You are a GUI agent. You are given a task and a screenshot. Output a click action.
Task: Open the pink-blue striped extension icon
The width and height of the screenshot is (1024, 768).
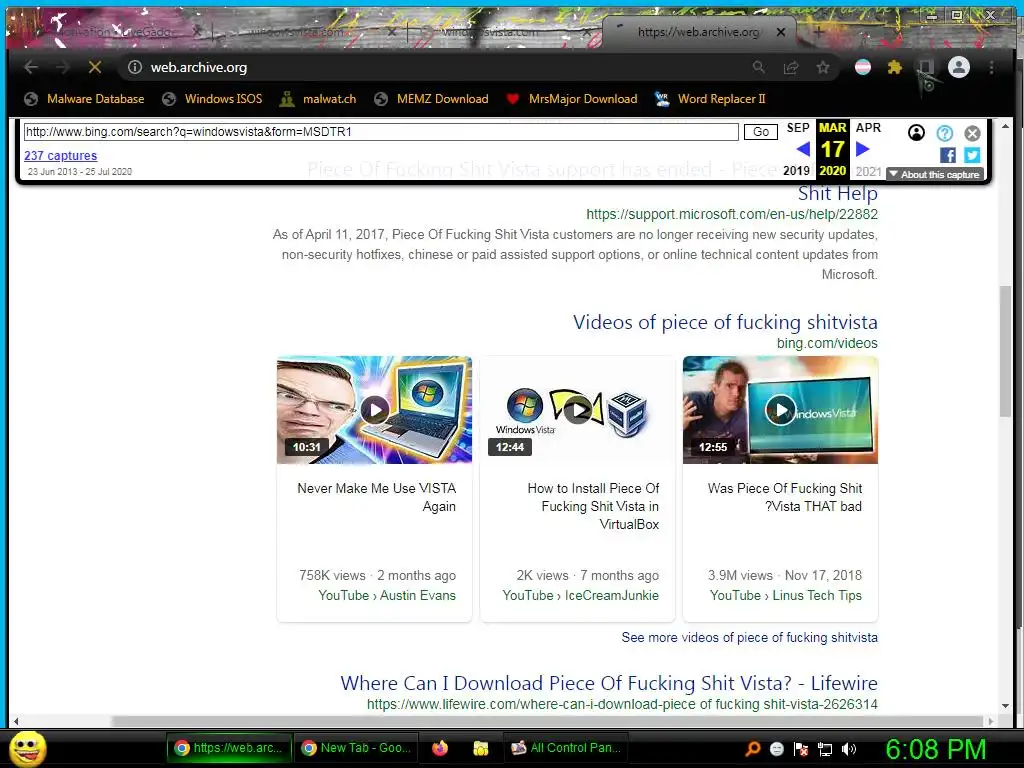click(x=863, y=67)
